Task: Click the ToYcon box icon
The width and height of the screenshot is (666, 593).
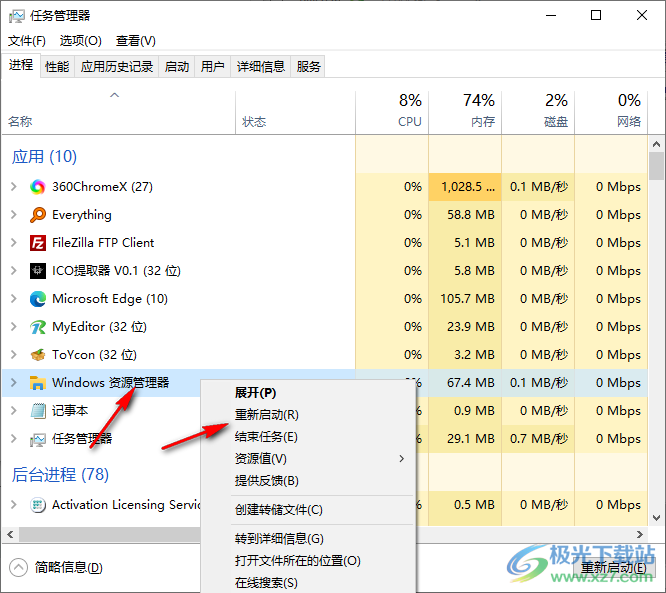Action: click(37, 355)
